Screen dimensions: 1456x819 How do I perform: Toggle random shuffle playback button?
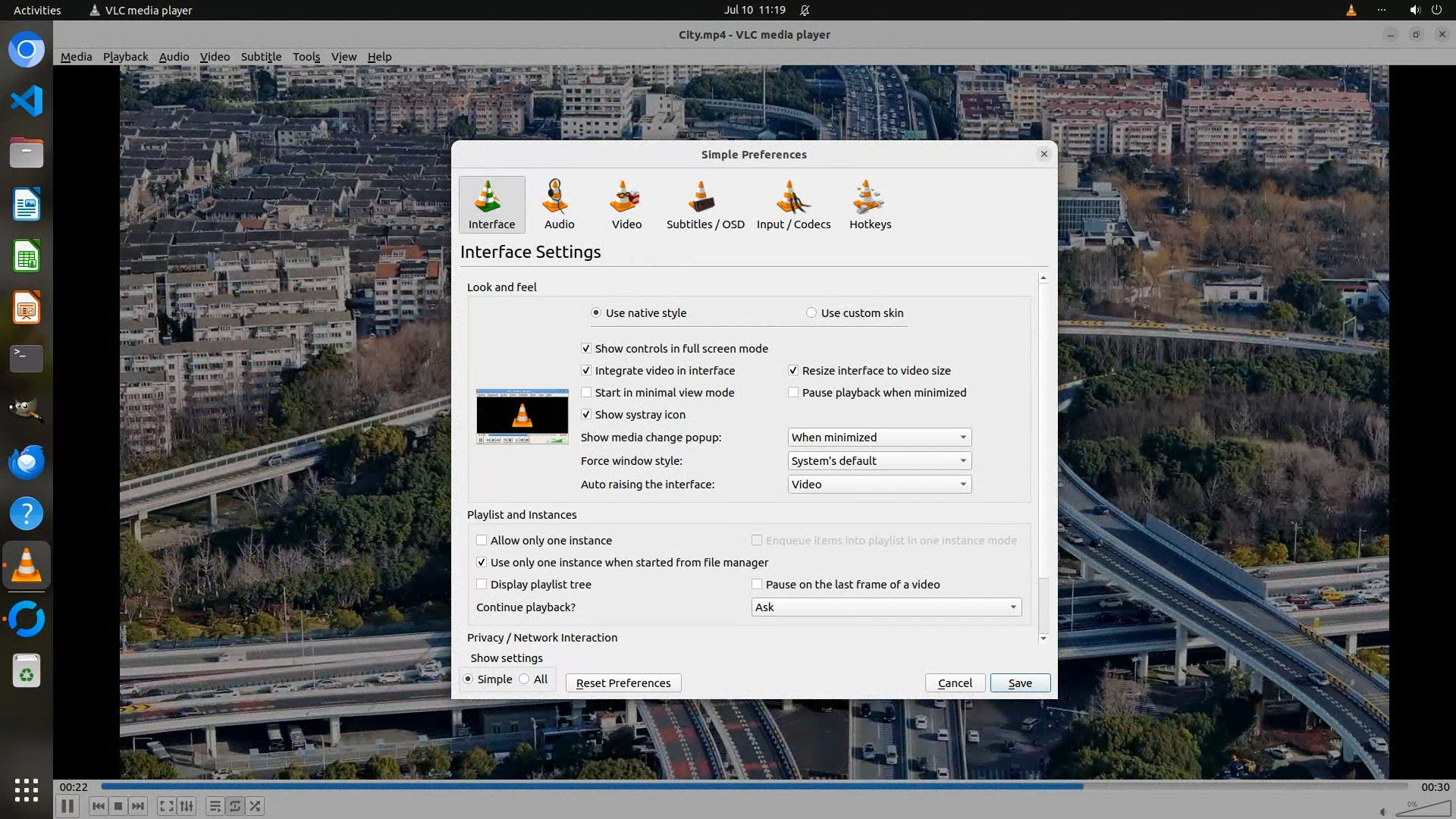tap(256, 806)
